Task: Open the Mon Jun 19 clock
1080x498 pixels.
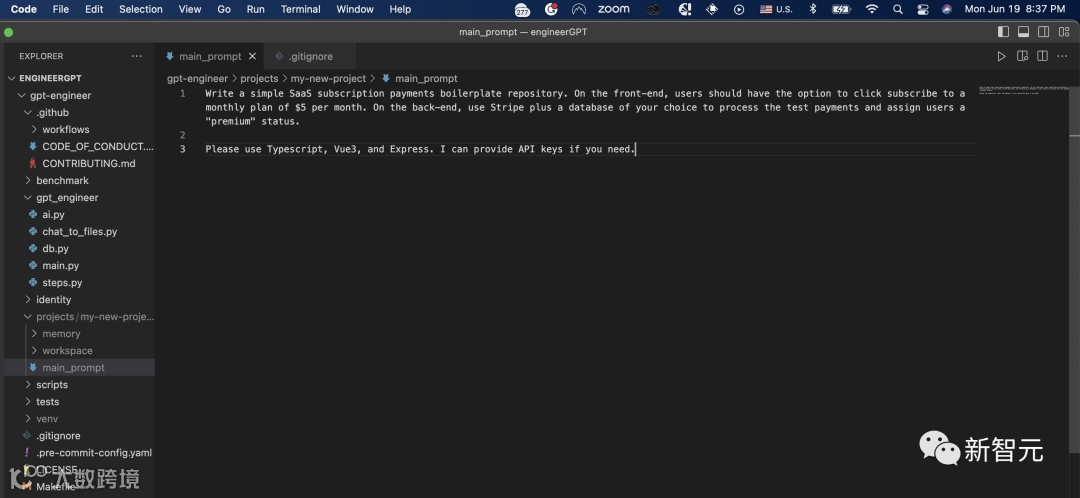Action: (x=1015, y=9)
